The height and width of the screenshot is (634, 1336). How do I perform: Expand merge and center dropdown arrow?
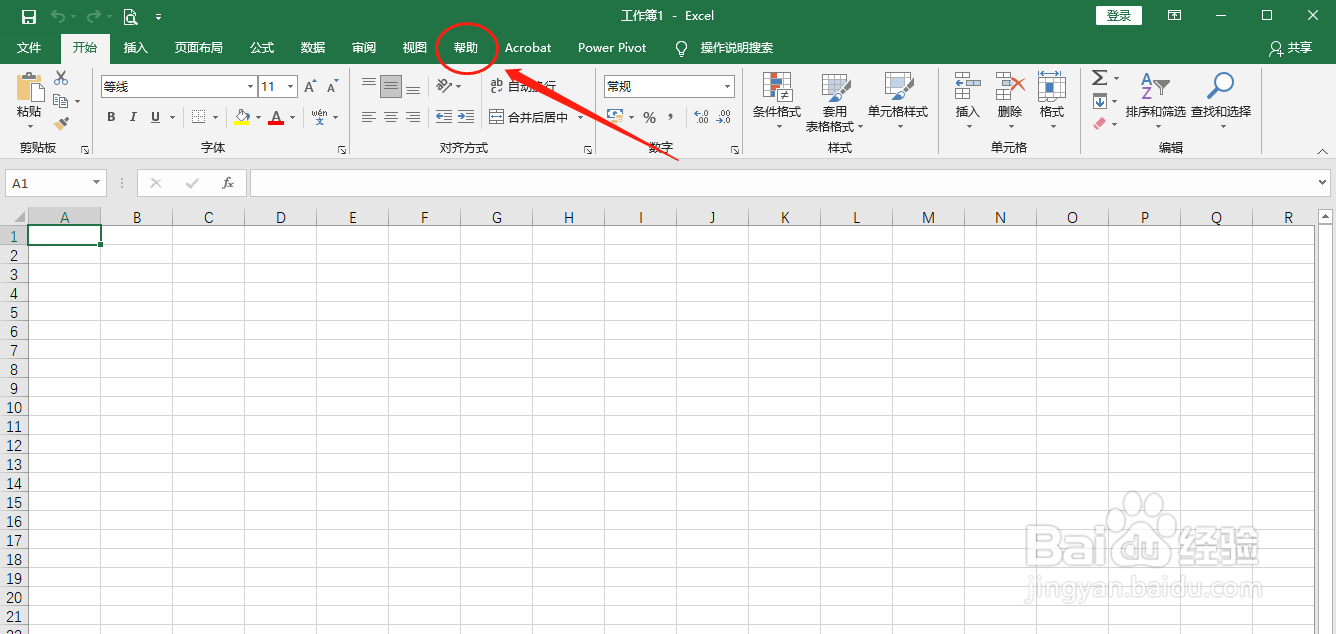(x=580, y=117)
